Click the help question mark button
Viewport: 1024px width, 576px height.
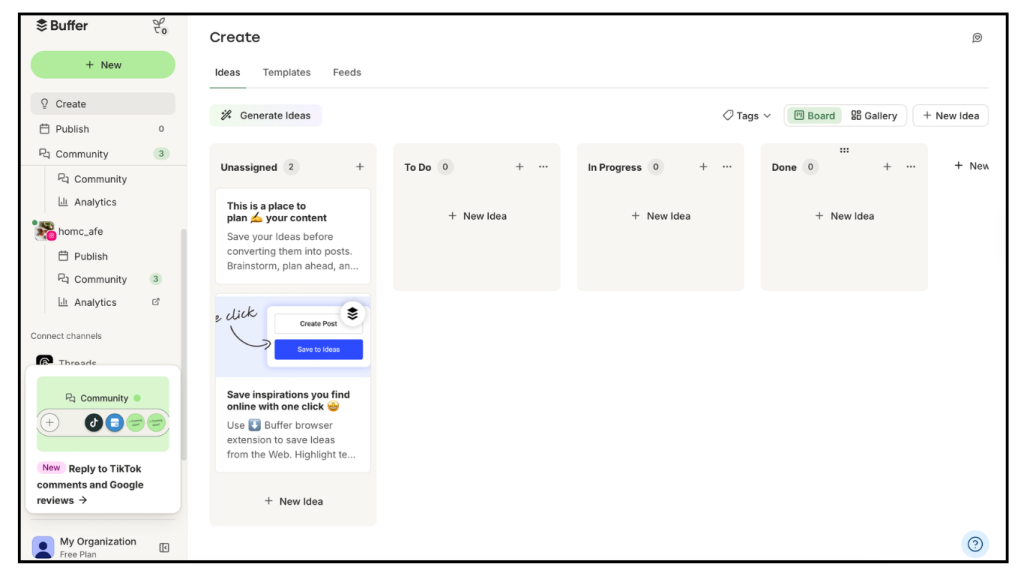(975, 544)
